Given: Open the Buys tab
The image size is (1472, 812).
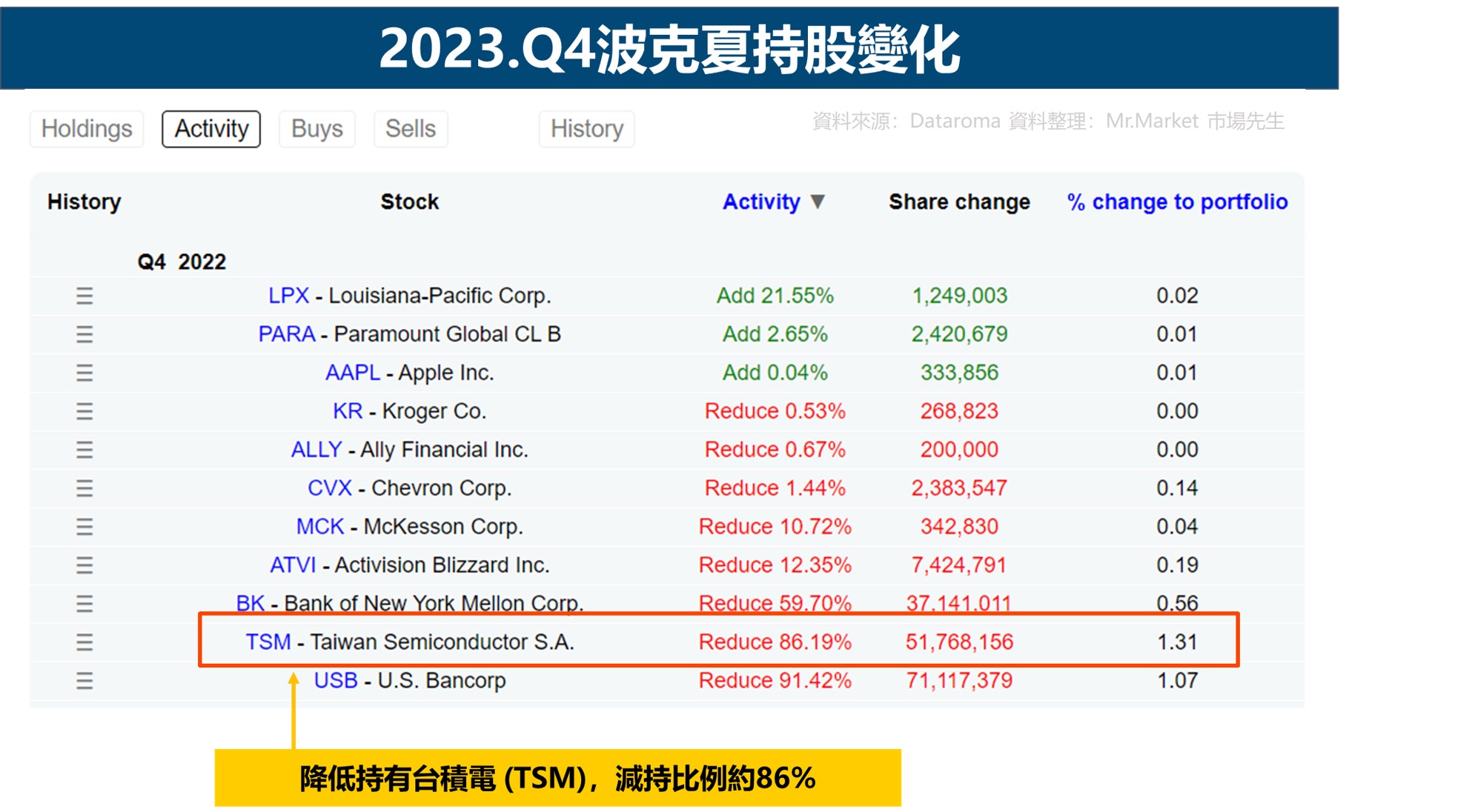Looking at the screenshot, I should point(317,129).
